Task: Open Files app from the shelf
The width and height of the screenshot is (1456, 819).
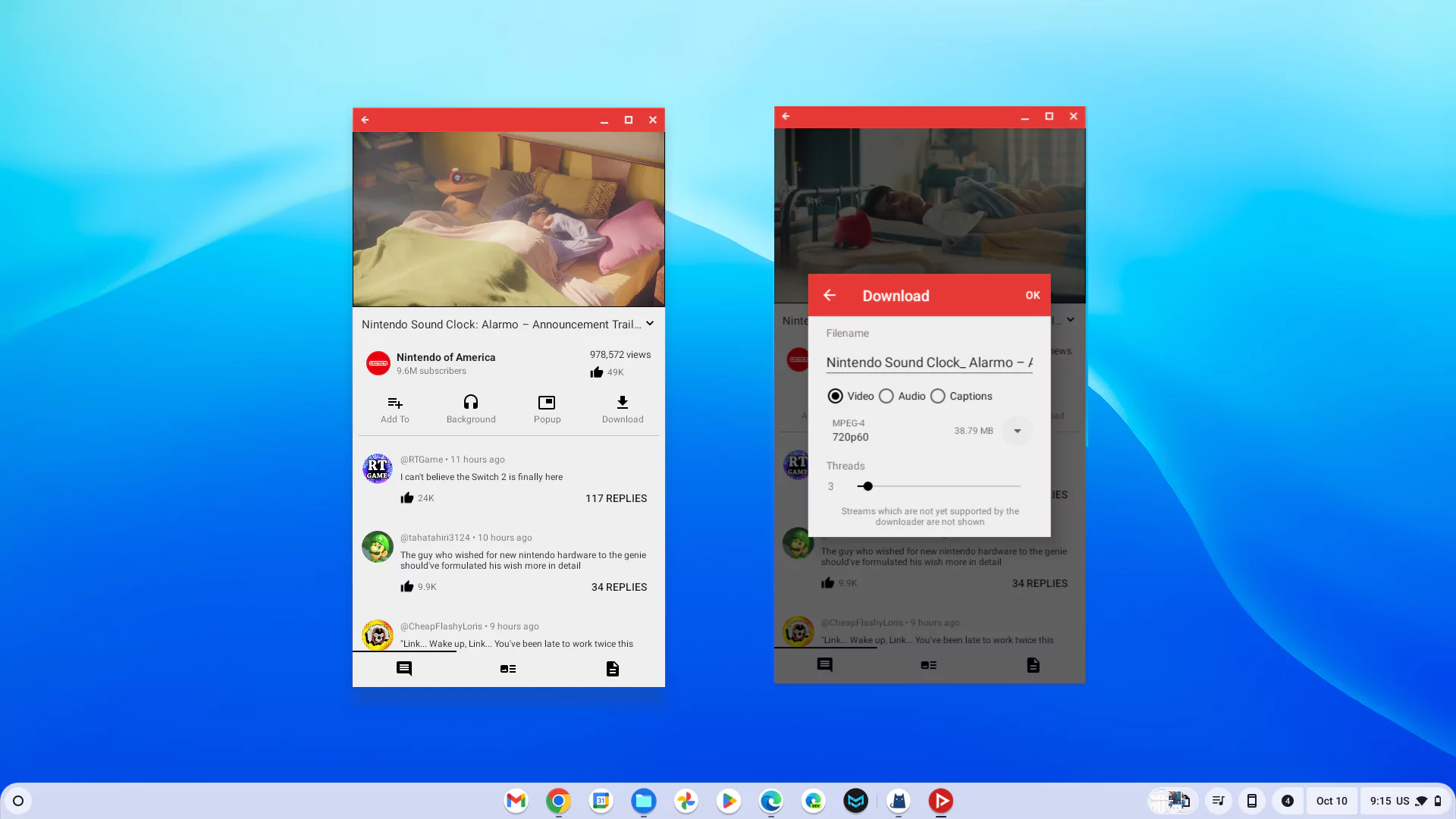Action: click(643, 801)
